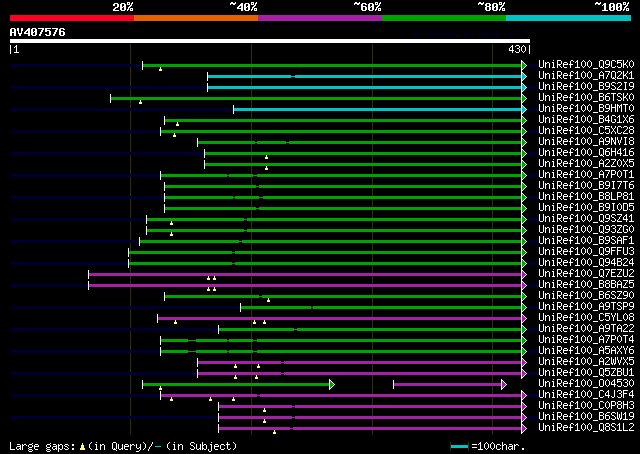
Task: Click the yellow gap marker under UniRef100_C0P8H3 bar
Action: (264, 410)
